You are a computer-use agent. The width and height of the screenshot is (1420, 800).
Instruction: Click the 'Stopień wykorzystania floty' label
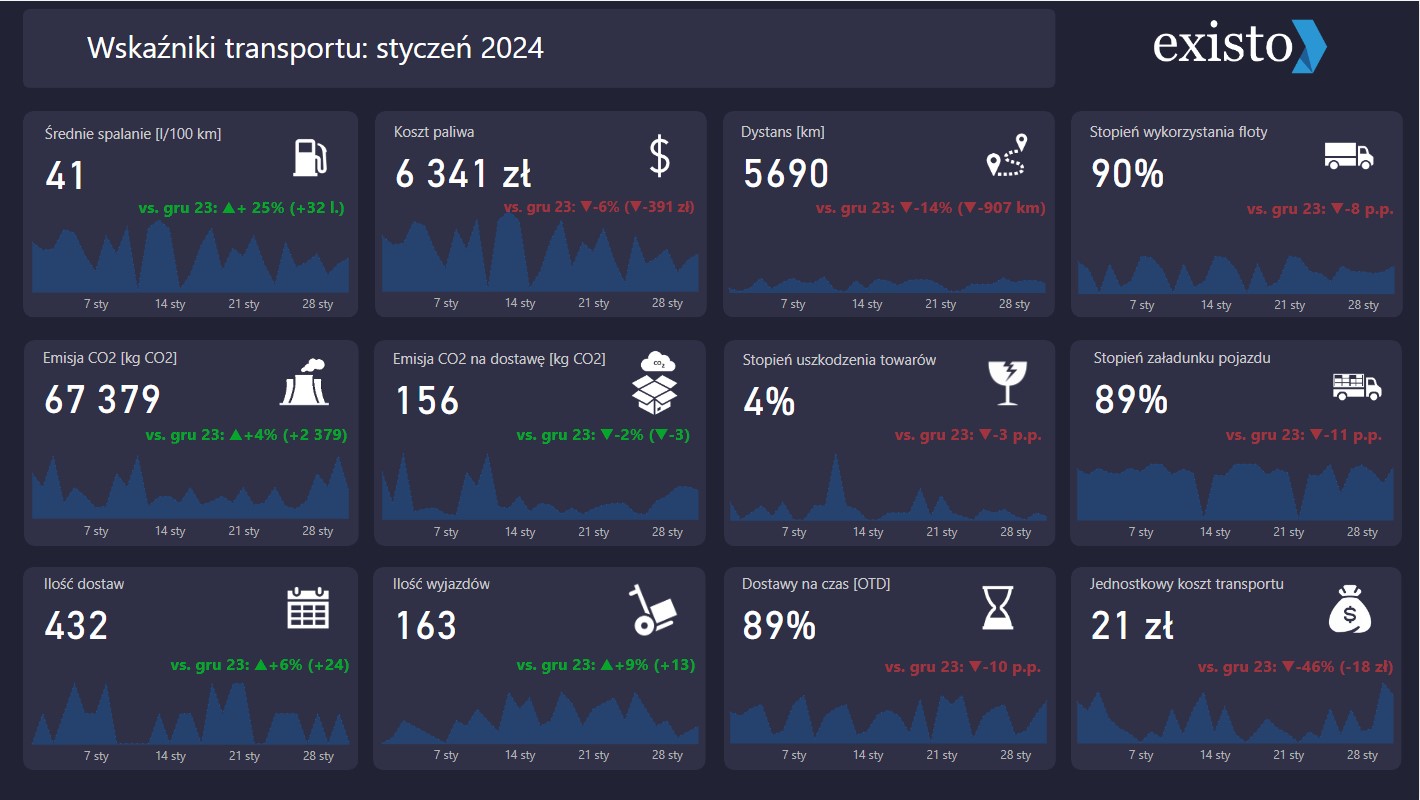click(1179, 131)
